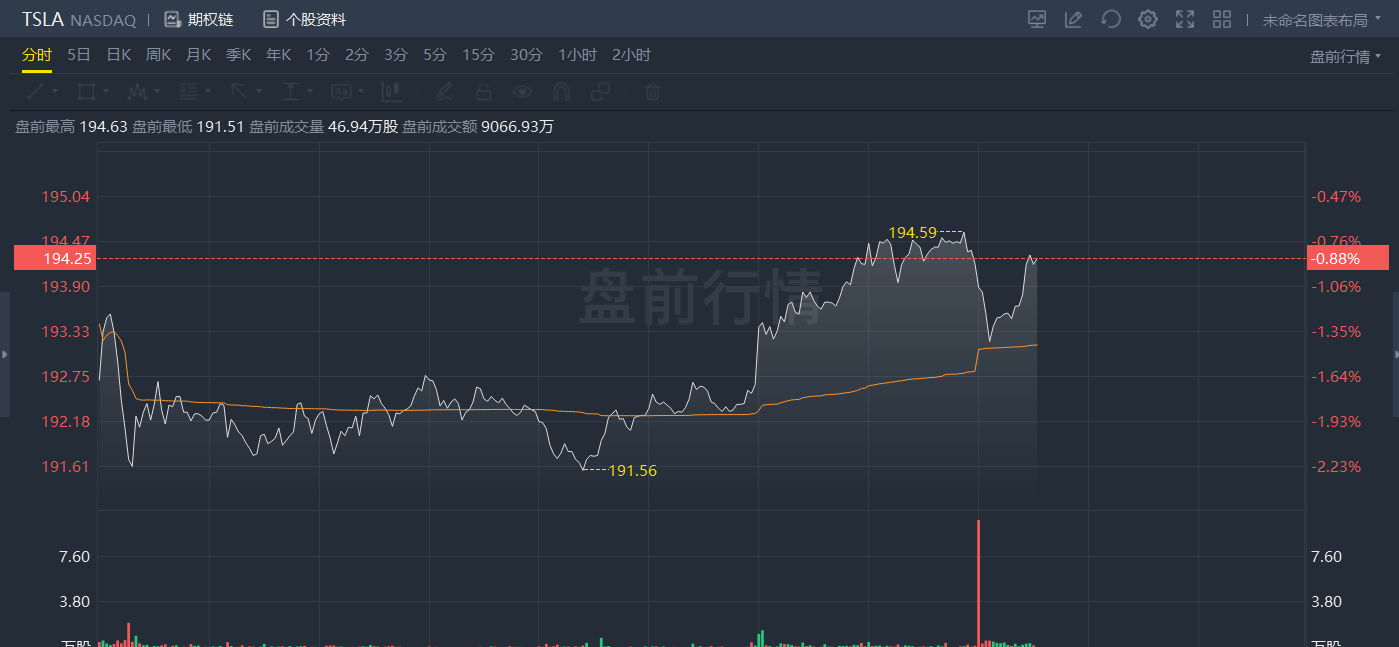The width and height of the screenshot is (1399, 647).
Task: Toggle drawings visibility eye icon
Action: point(522,92)
